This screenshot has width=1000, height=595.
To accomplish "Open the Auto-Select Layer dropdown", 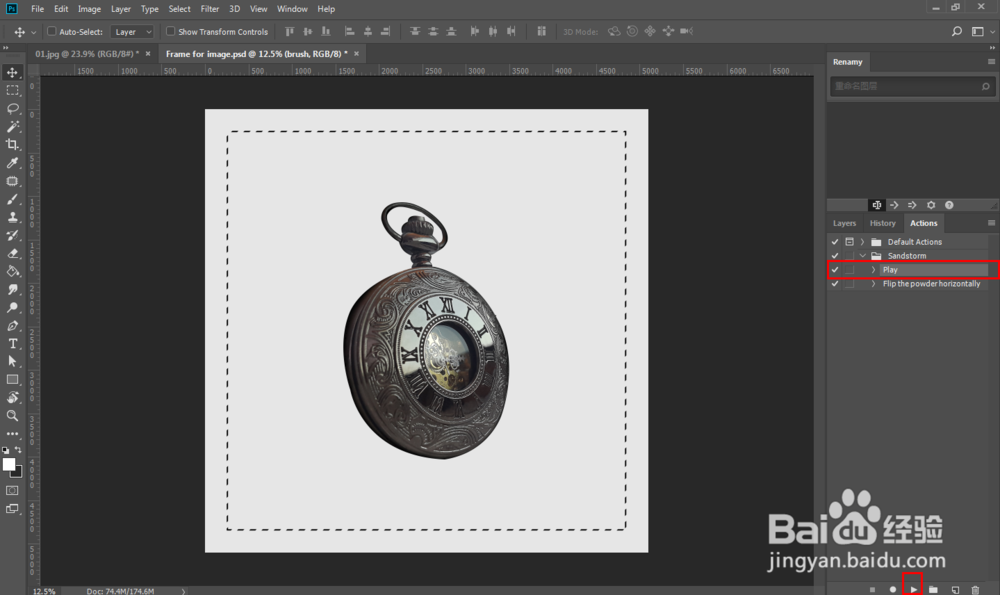I will coord(132,32).
